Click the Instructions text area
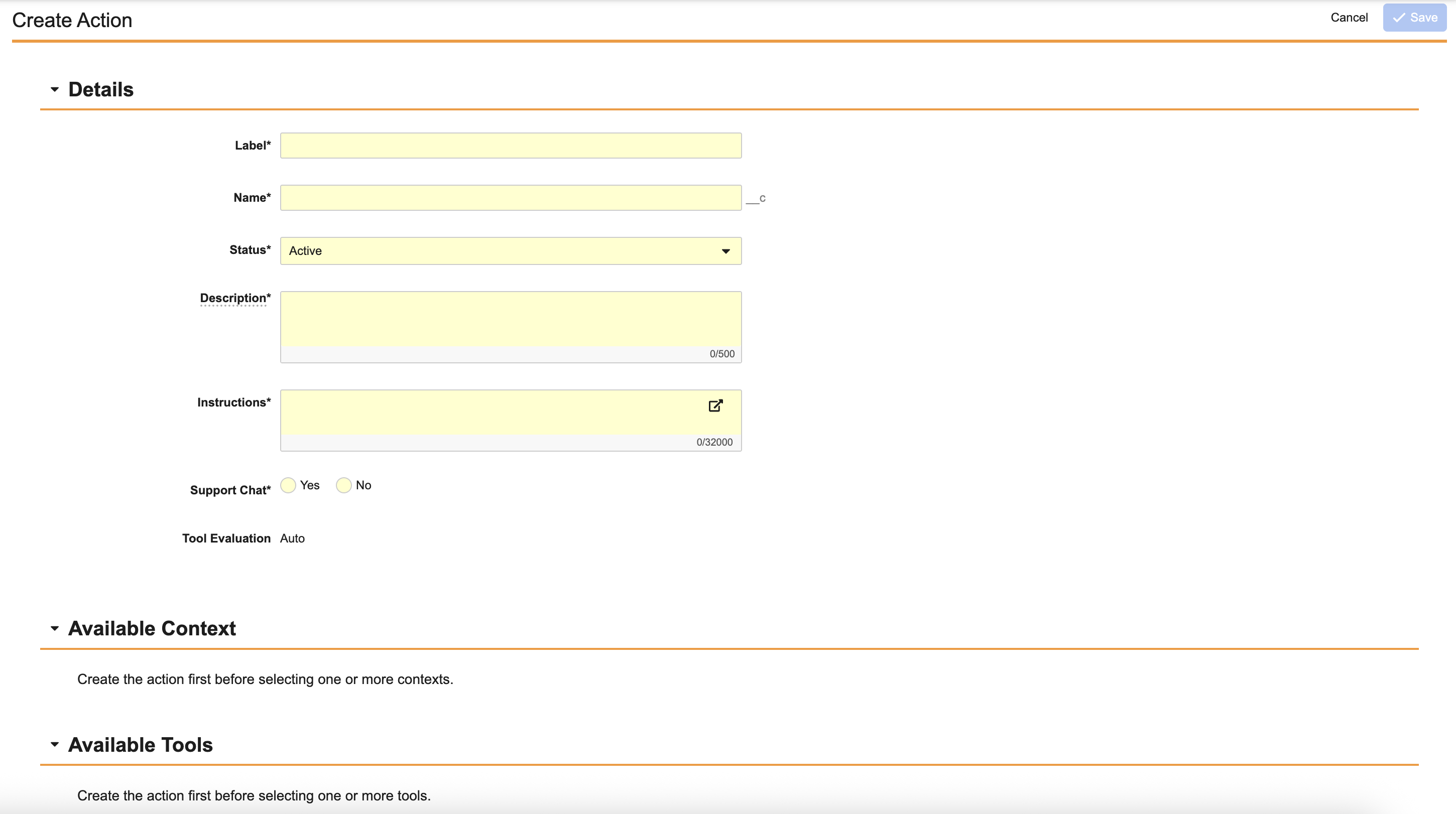The width and height of the screenshot is (1456, 814). pyautogui.click(x=492, y=413)
